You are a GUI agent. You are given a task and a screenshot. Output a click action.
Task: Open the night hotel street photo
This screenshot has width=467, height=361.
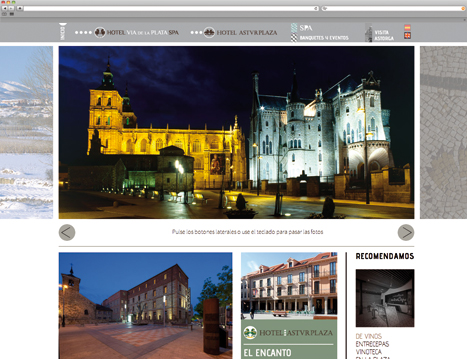[145, 305]
